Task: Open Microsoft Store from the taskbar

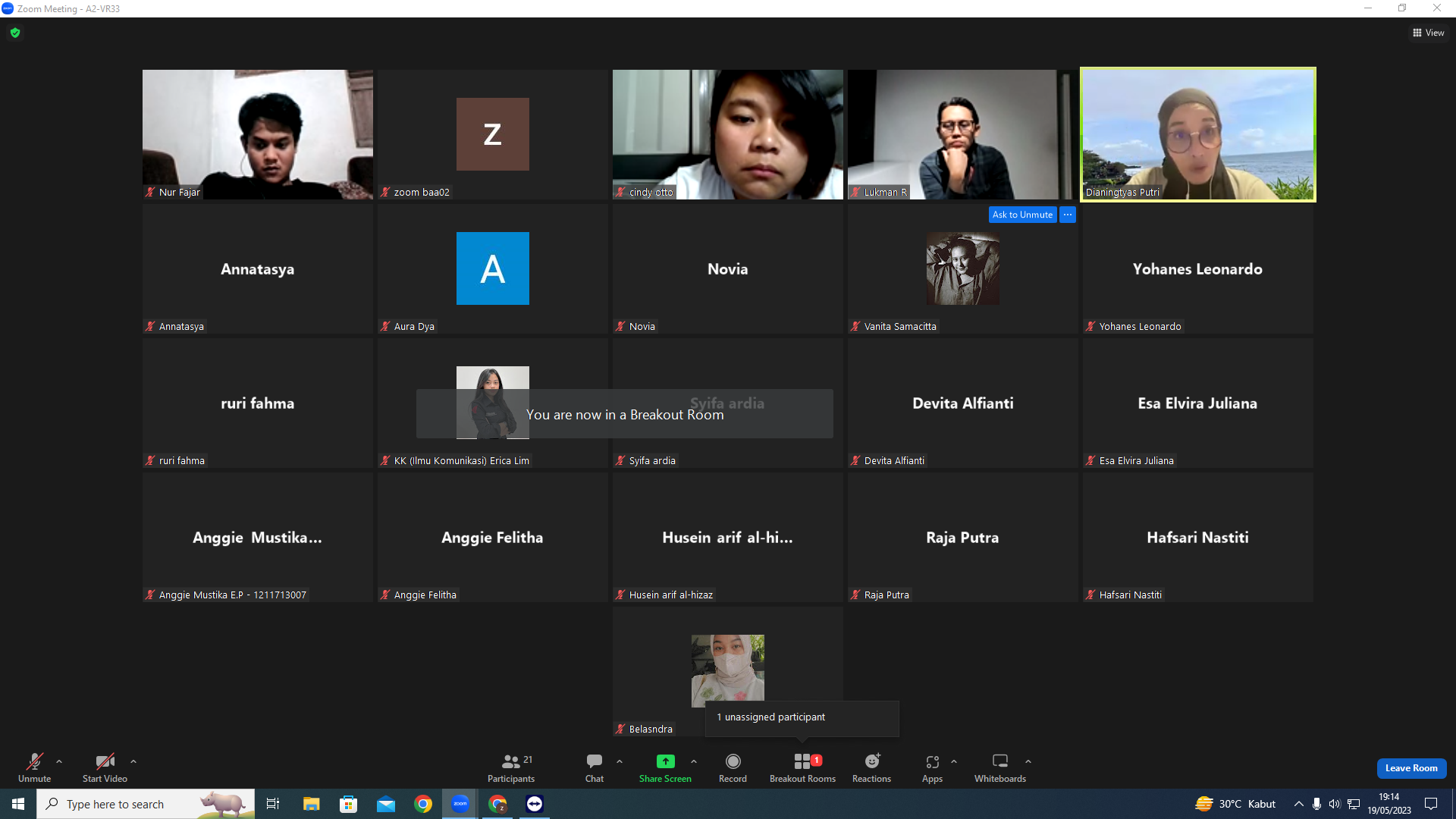Action: pos(348,804)
